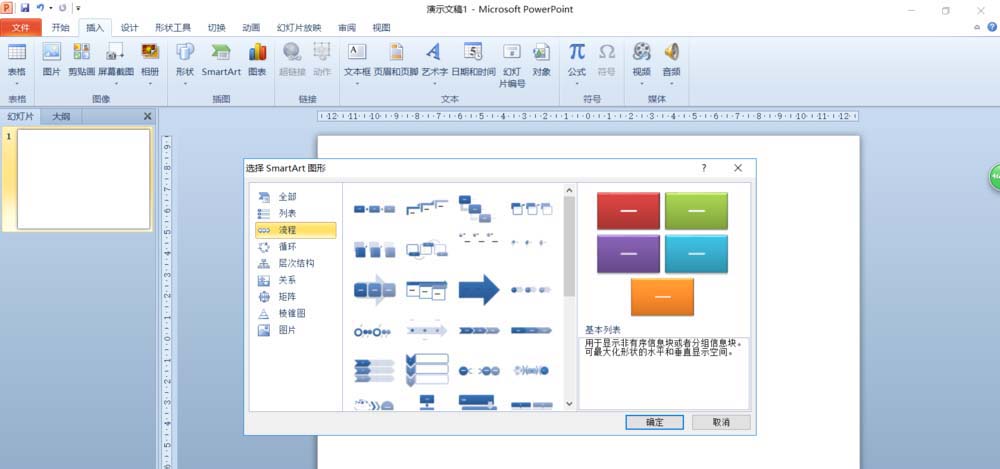Close the slides/outline side panel
The width and height of the screenshot is (1000, 469).
147,116
